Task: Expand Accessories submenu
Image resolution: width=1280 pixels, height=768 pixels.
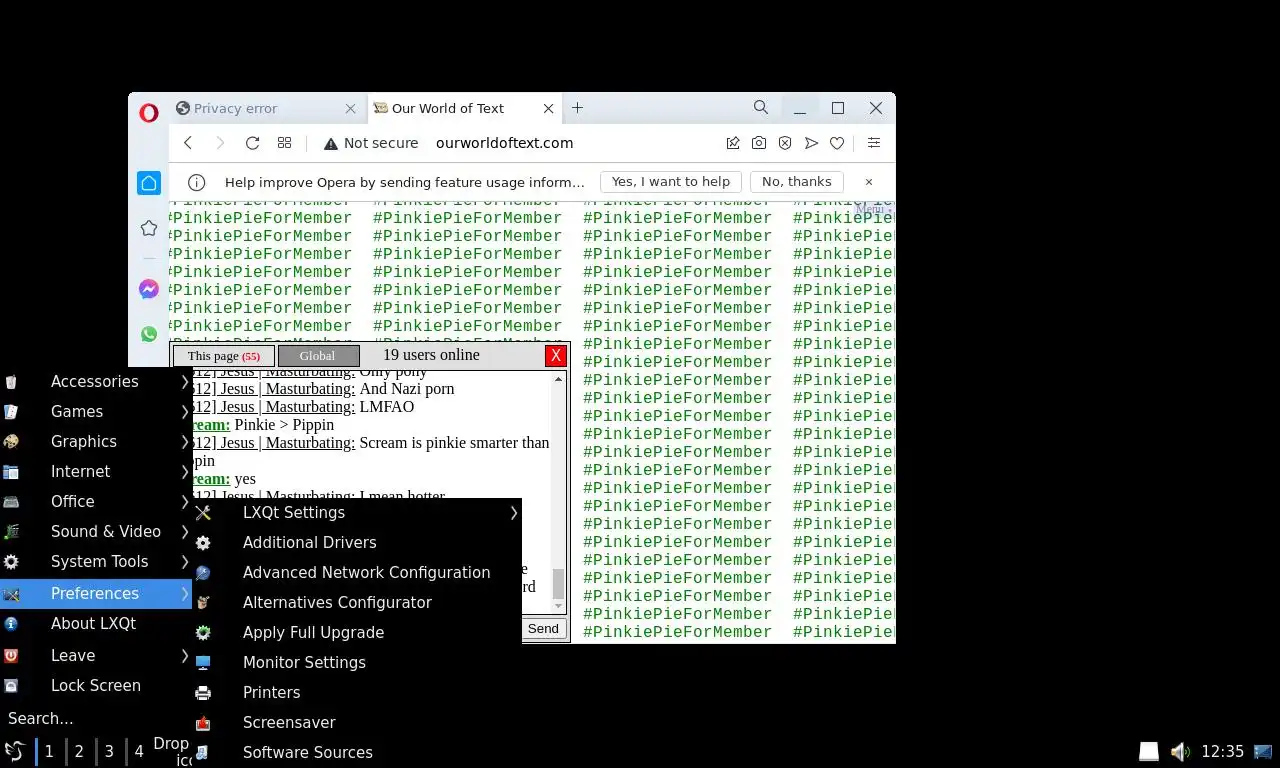Action: 96,382
